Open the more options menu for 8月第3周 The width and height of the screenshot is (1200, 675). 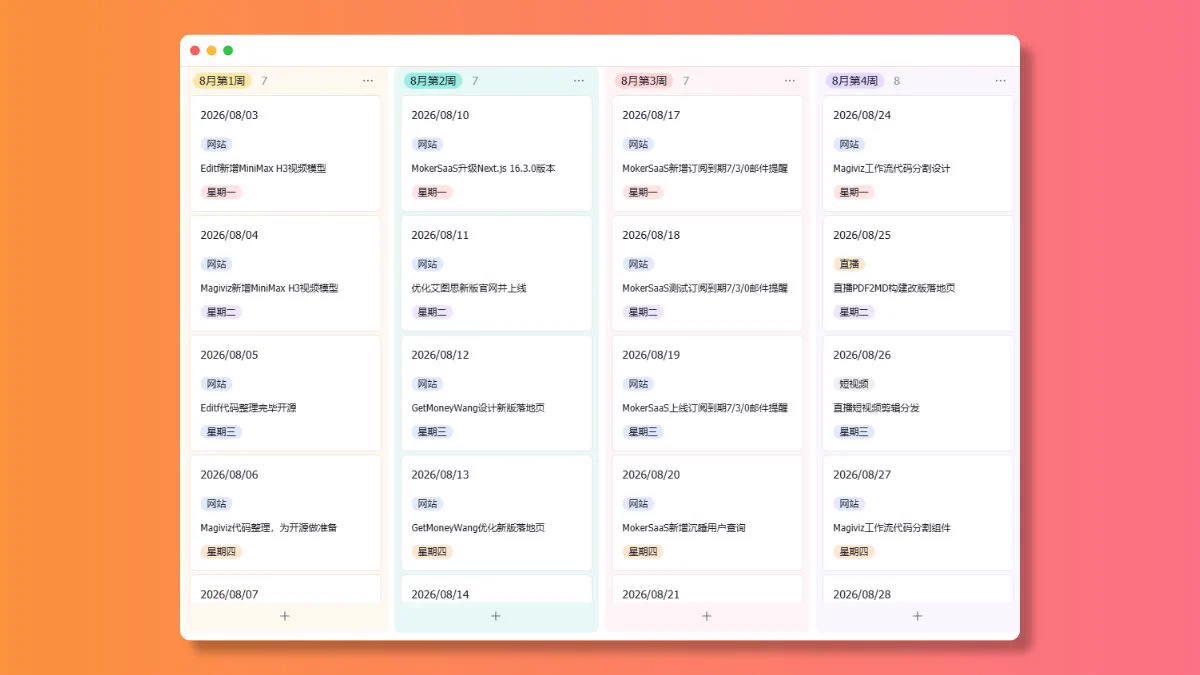790,81
